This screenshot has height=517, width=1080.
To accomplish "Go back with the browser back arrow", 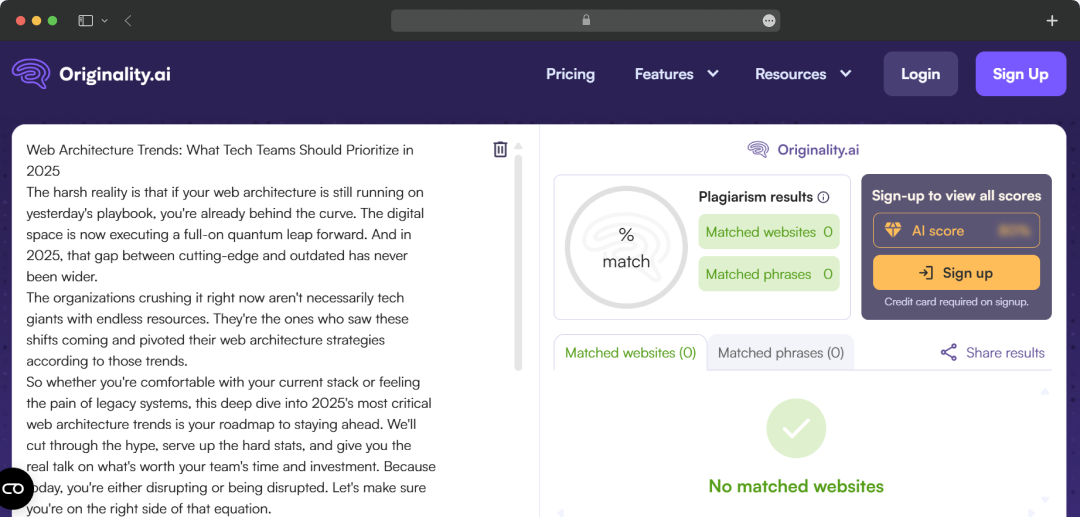I will pyautogui.click(x=128, y=21).
